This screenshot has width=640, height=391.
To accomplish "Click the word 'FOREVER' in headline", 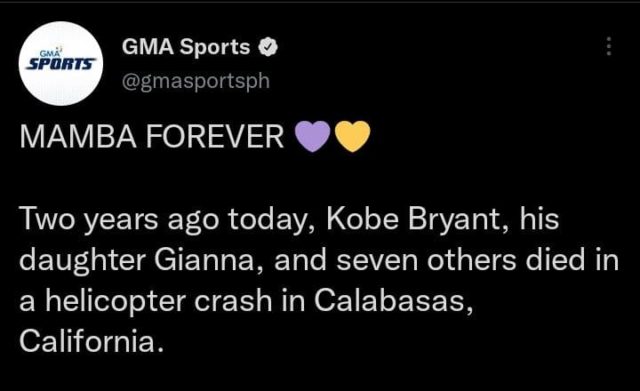I will click(215, 137).
